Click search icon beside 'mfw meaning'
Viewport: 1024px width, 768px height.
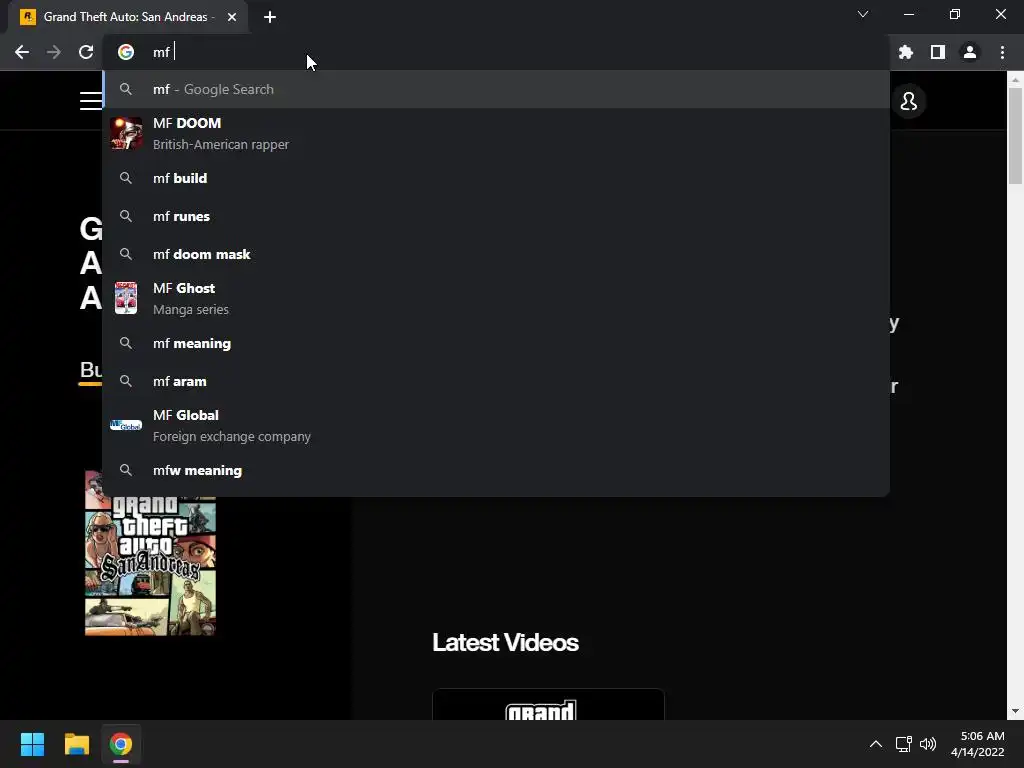pyautogui.click(x=126, y=470)
